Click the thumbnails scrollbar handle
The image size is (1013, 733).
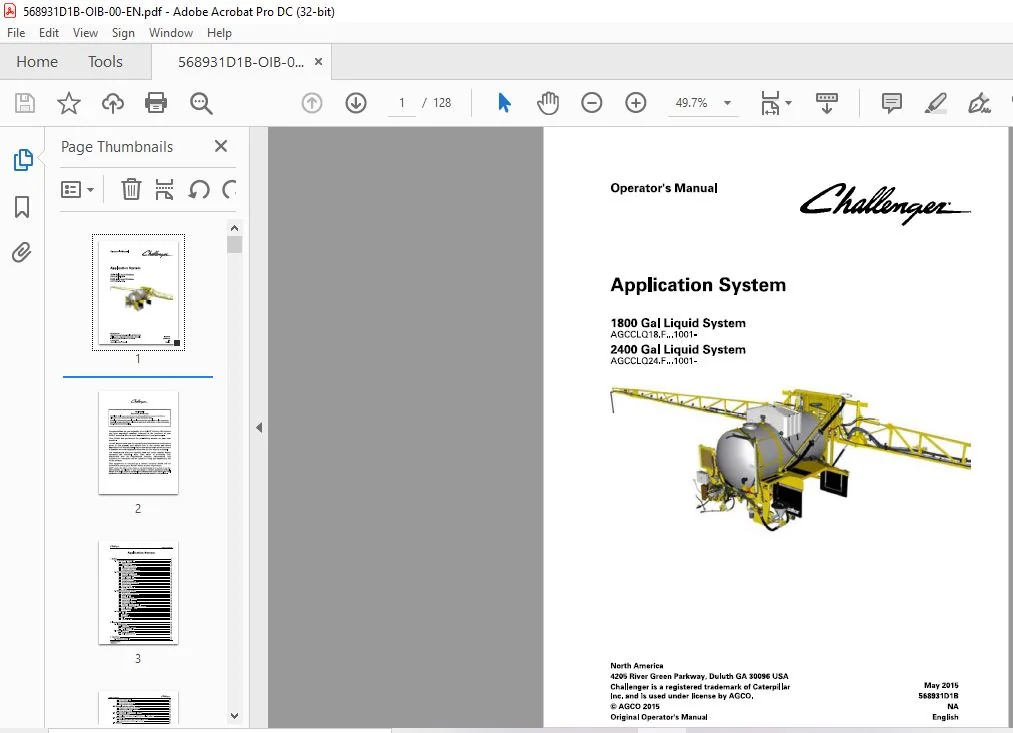(235, 244)
